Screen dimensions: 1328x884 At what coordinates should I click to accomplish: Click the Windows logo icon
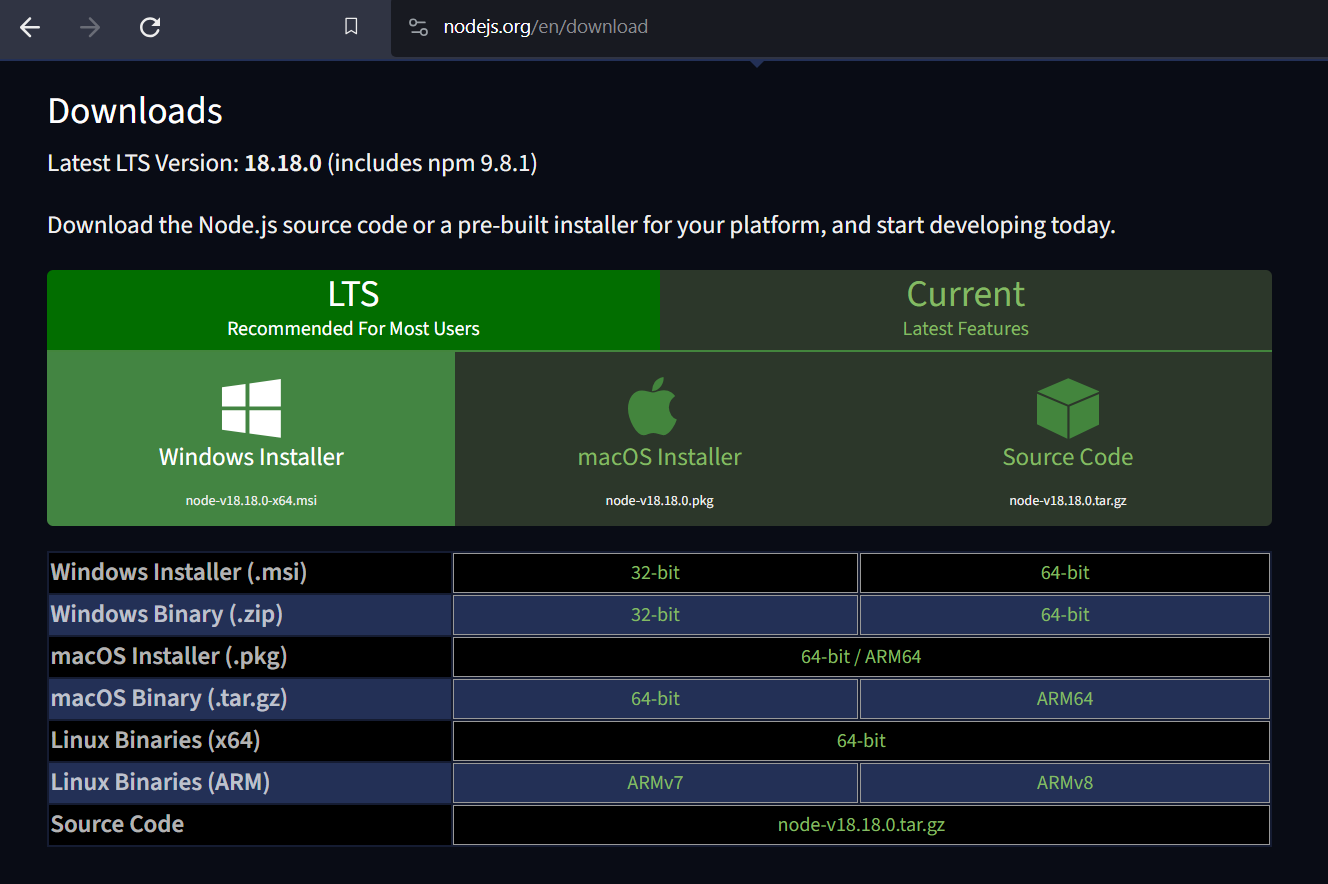coord(251,408)
